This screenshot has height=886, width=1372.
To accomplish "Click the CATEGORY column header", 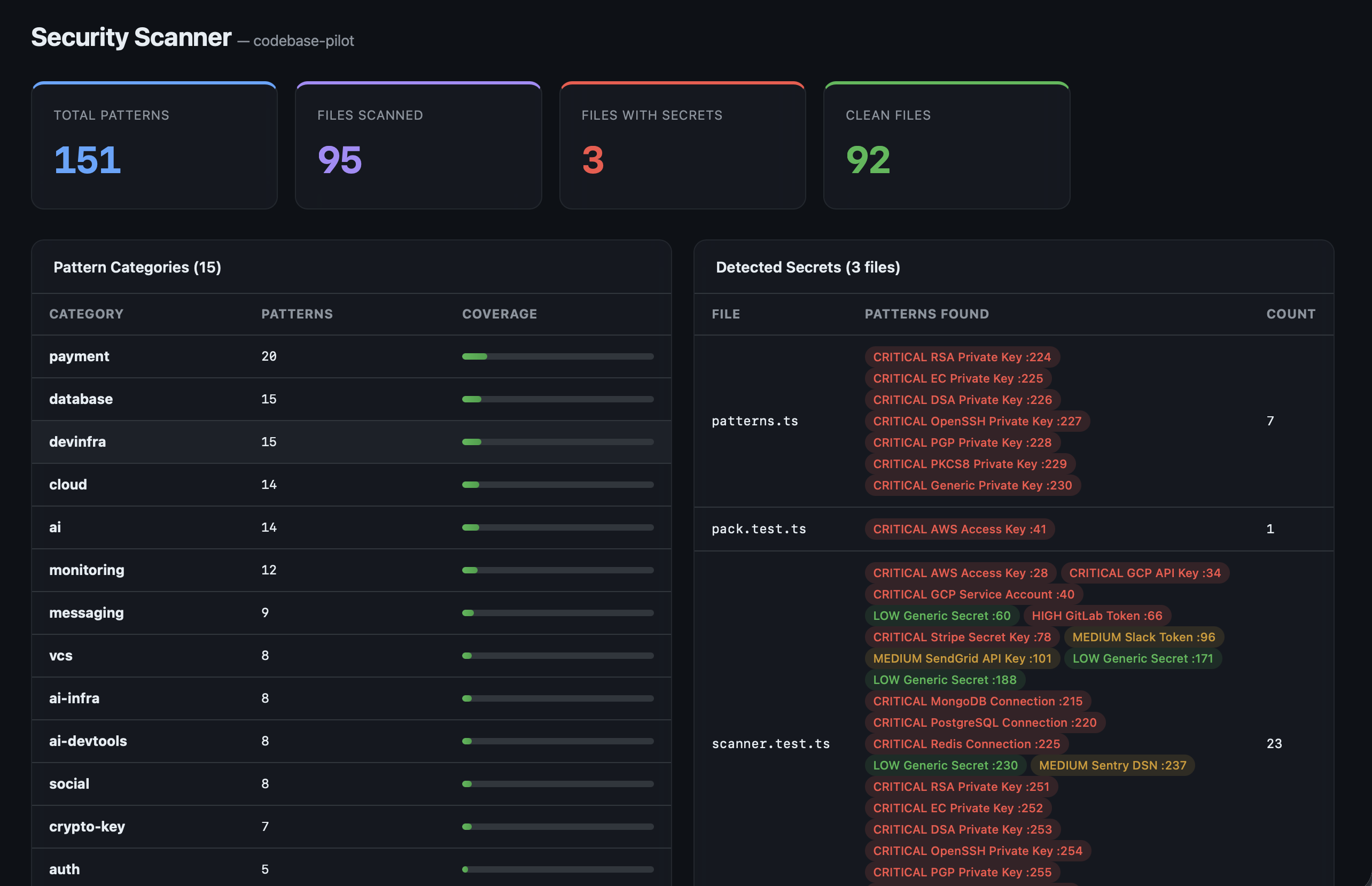I will [86, 314].
